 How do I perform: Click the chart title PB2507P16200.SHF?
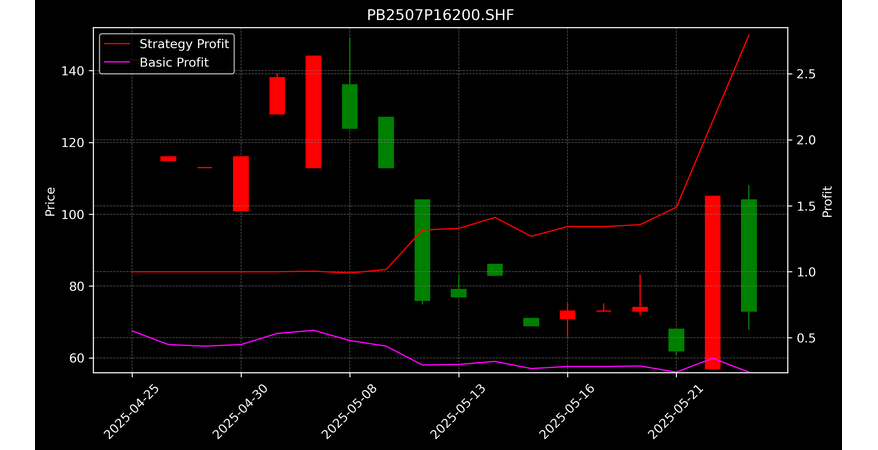point(440,15)
